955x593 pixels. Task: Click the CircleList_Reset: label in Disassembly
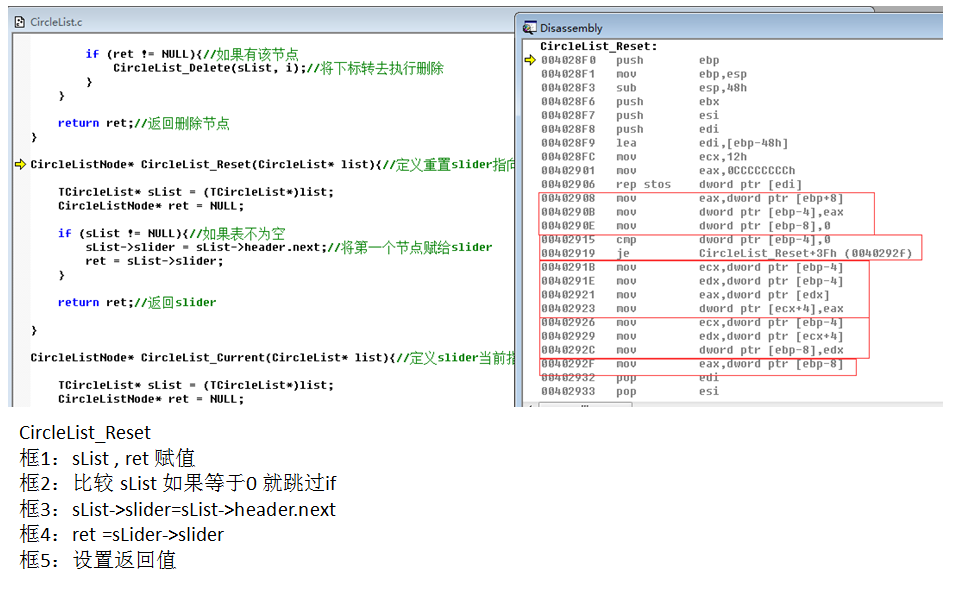point(599,46)
